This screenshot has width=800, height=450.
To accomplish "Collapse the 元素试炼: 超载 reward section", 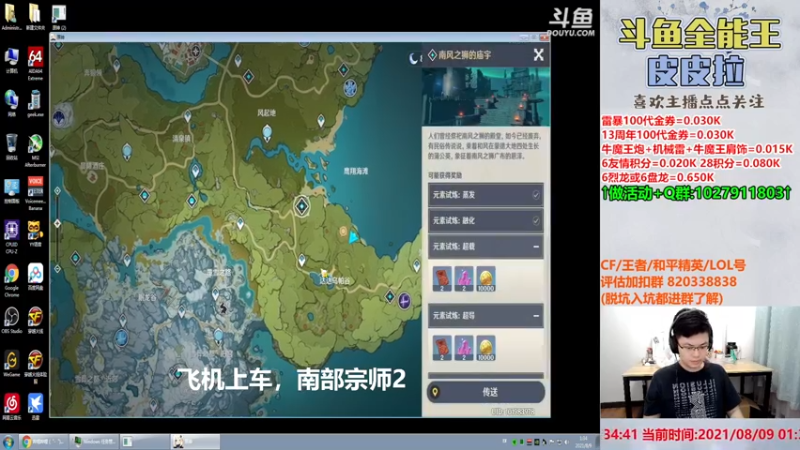I will click(x=536, y=246).
